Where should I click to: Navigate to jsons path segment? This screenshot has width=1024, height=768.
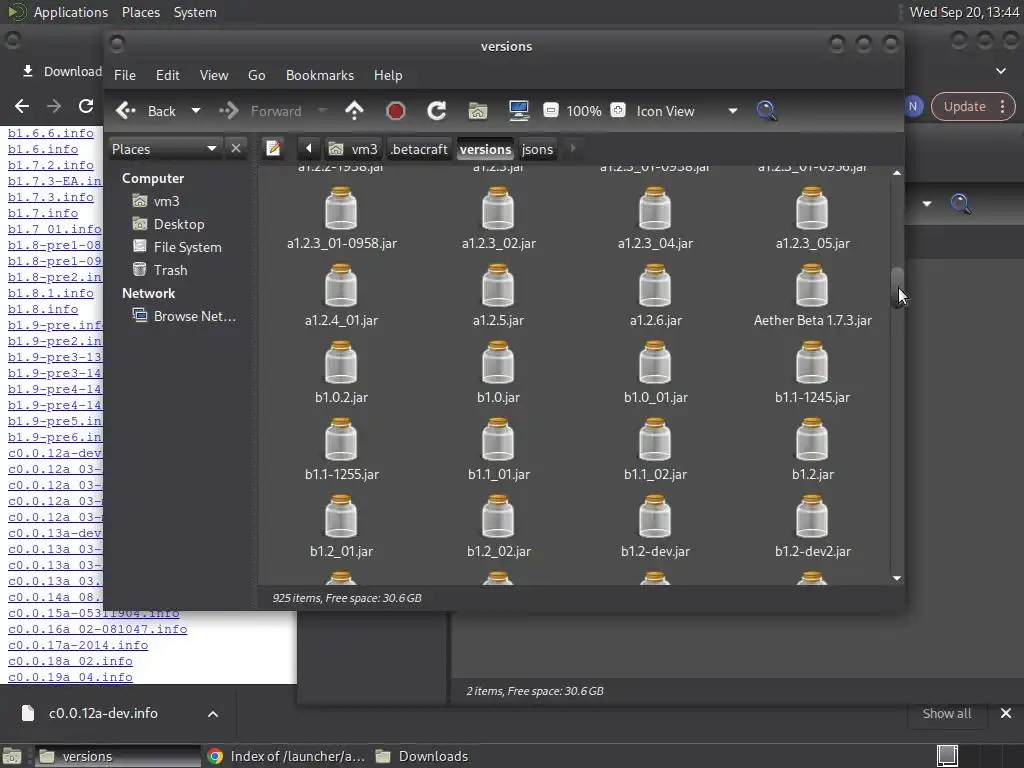pos(537,149)
